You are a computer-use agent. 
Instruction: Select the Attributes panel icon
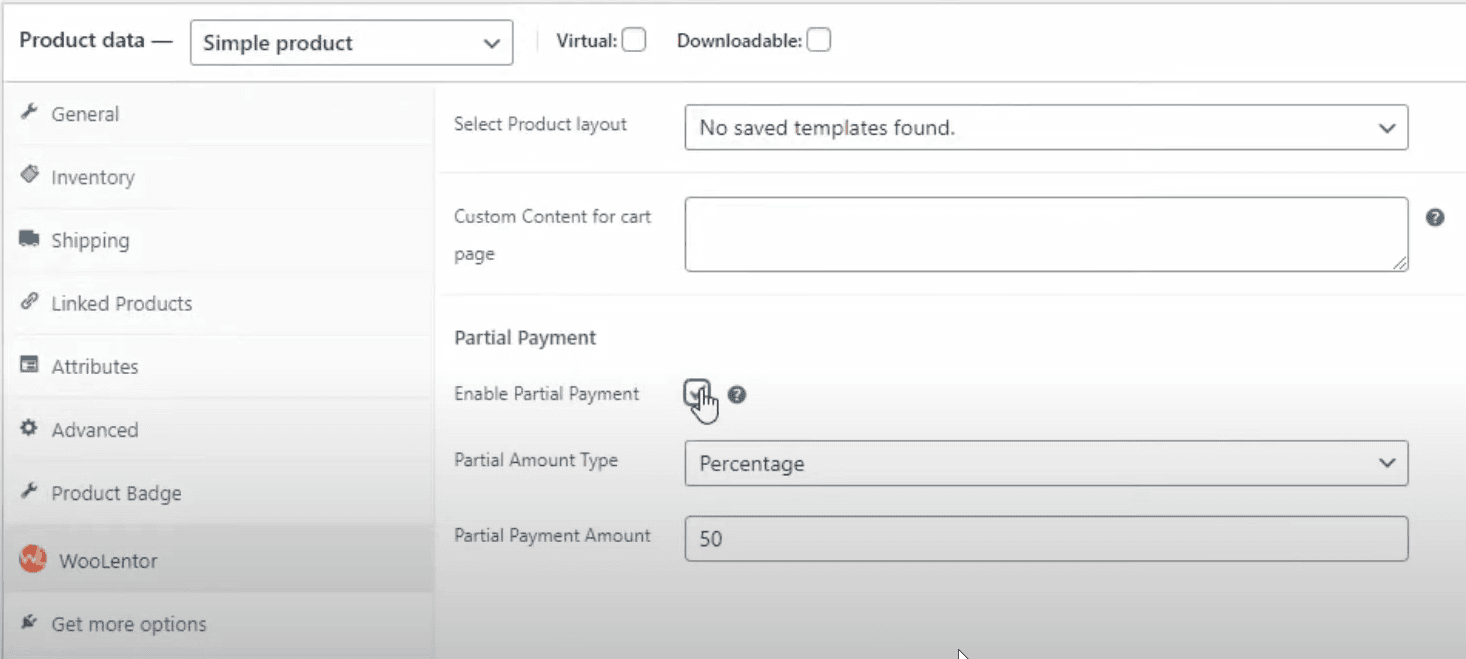31,365
